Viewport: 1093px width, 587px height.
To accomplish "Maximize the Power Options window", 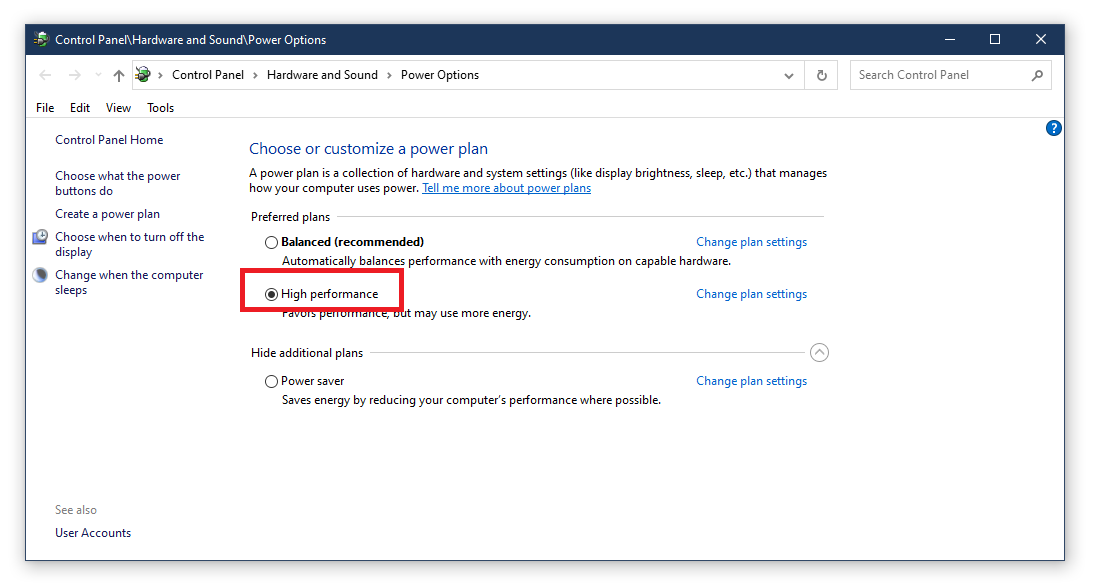I will click(x=995, y=40).
